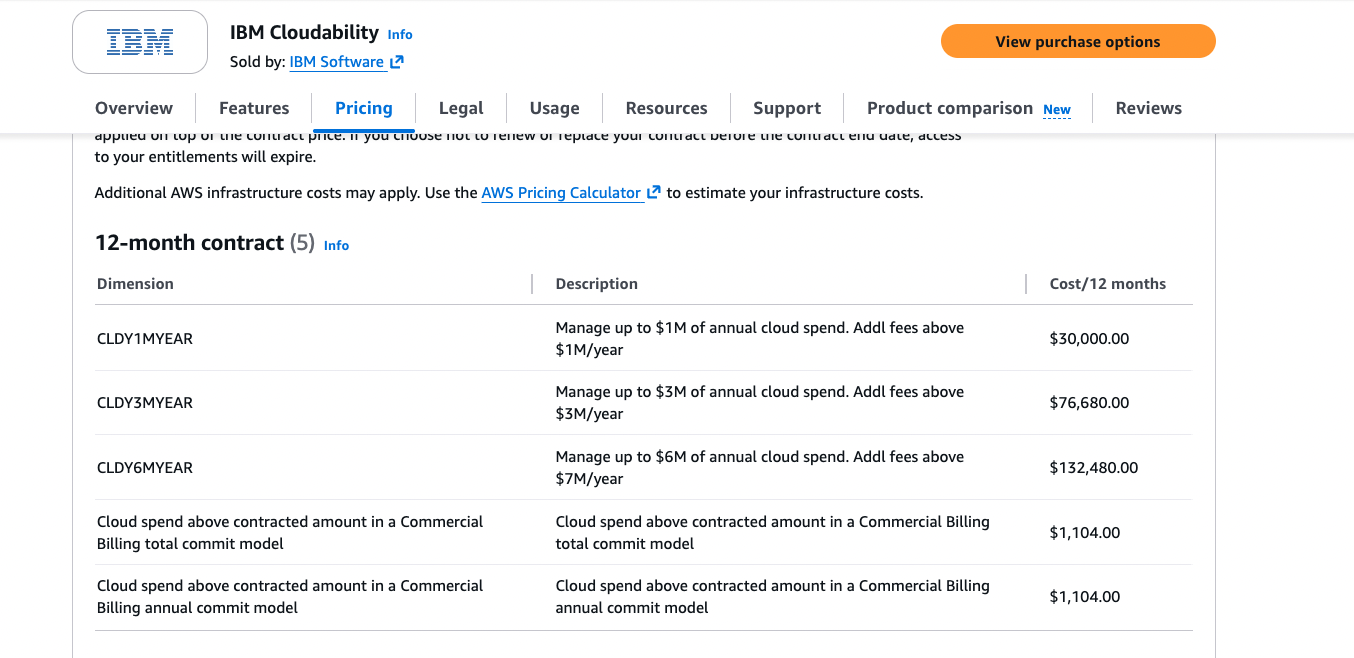This screenshot has width=1354, height=658.
Task: Select the Pricing tab
Action: click(363, 107)
